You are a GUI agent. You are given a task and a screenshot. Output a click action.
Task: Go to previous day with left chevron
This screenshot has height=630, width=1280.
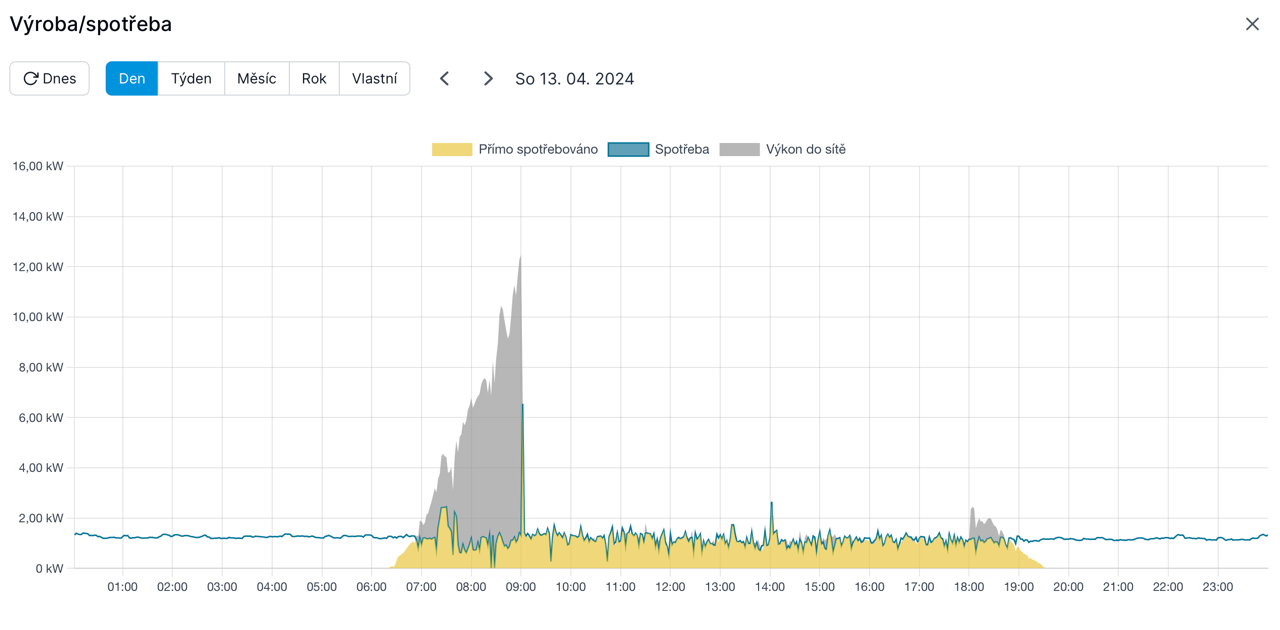point(445,79)
